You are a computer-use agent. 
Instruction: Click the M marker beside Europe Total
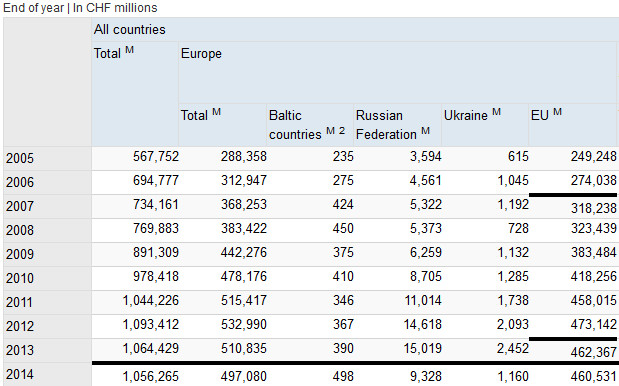tap(216, 112)
